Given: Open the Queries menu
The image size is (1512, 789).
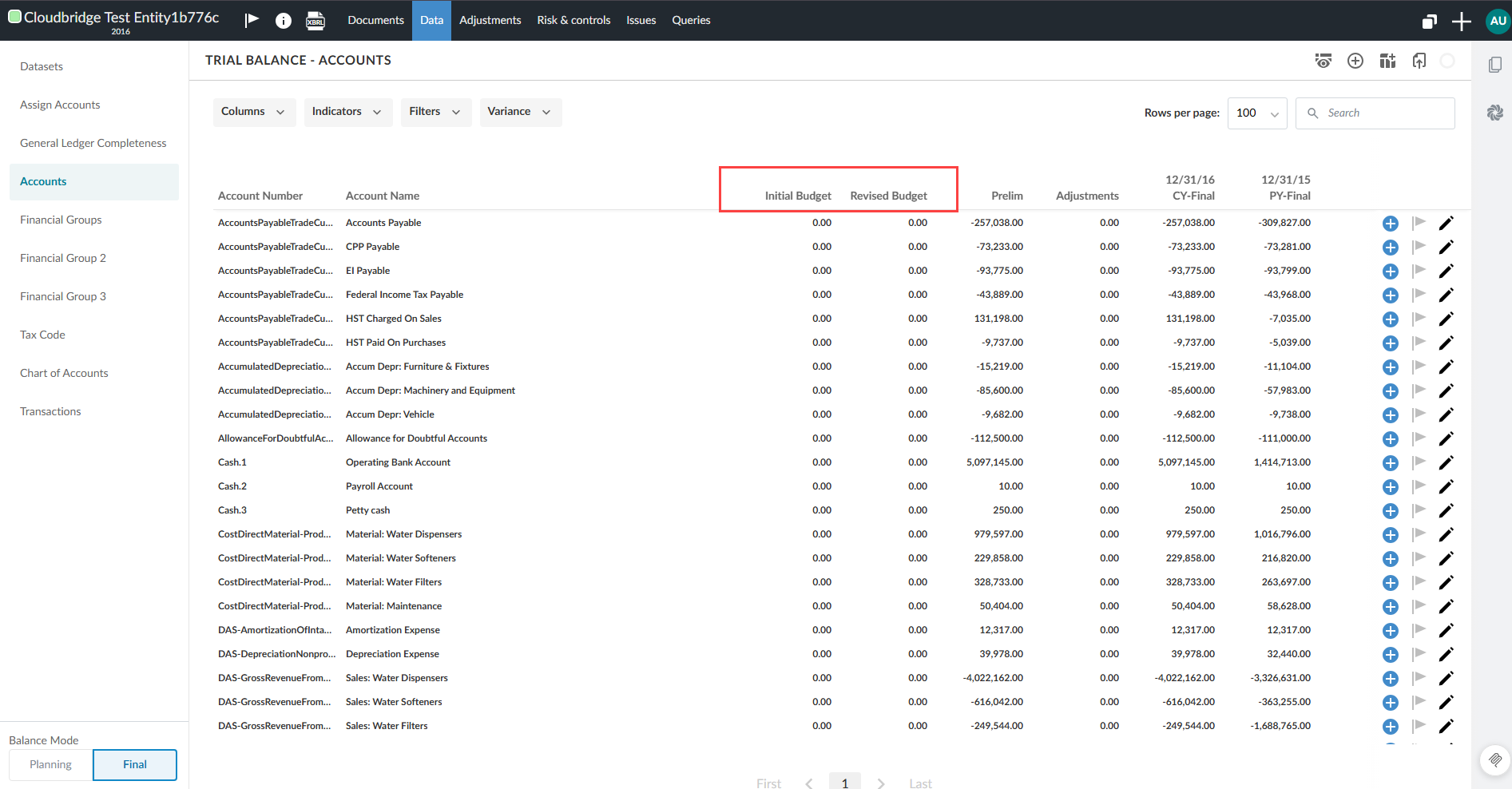Looking at the screenshot, I should click(x=691, y=21).
